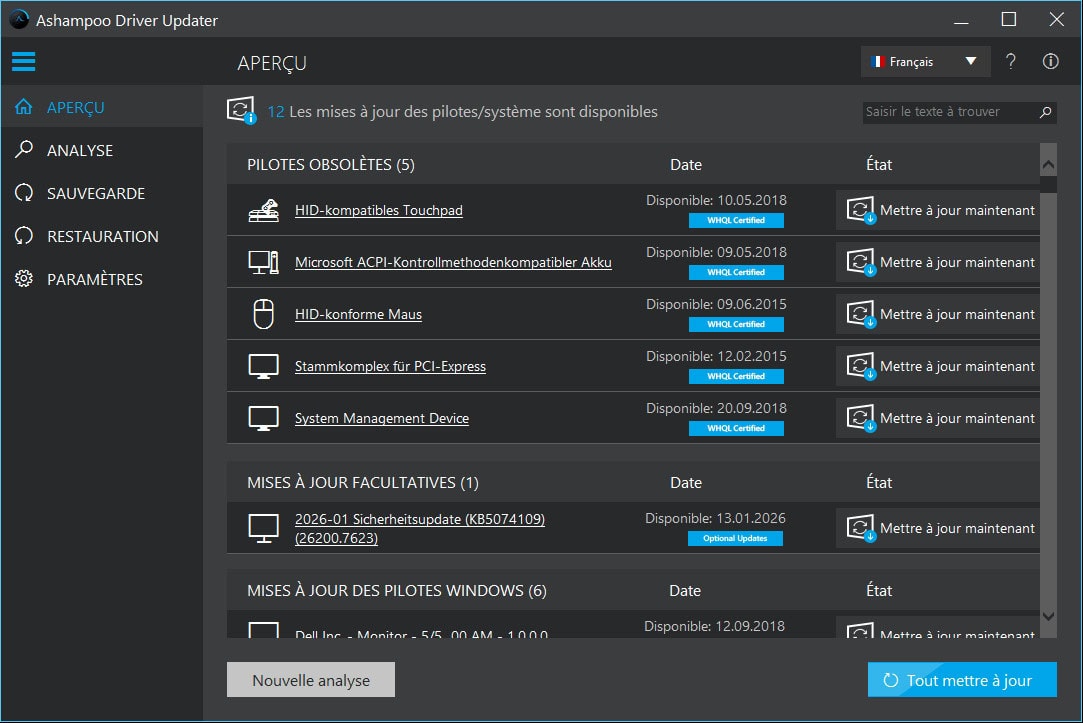Open the hamburger menu icon
This screenshot has height=723, width=1083.
pyautogui.click(x=24, y=61)
